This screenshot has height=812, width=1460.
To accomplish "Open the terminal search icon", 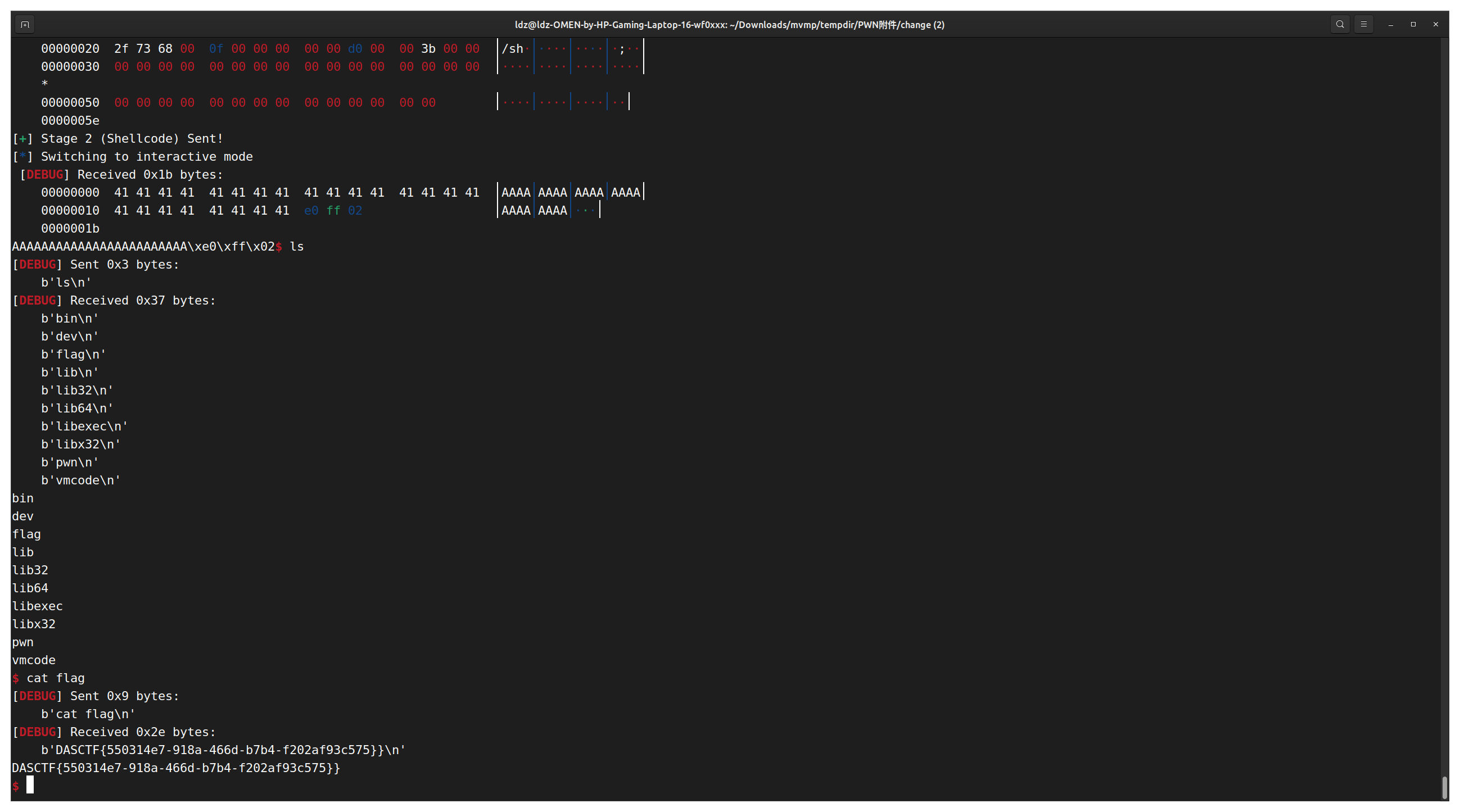I will point(1340,24).
